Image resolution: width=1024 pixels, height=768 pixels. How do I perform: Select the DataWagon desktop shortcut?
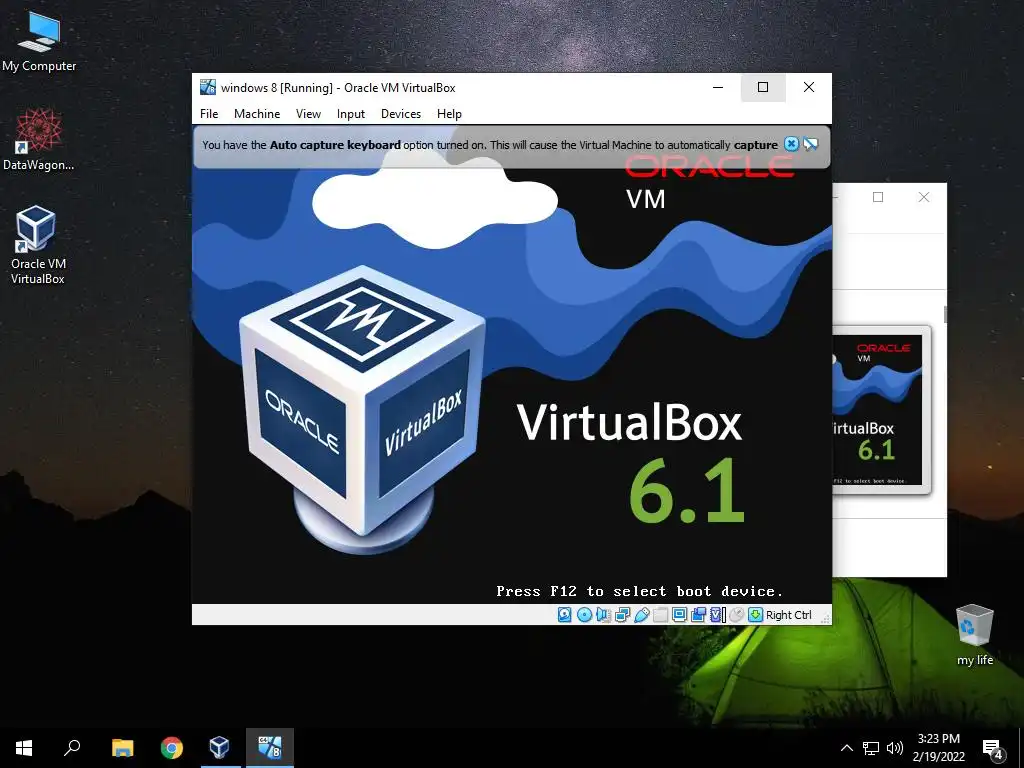[x=39, y=139]
